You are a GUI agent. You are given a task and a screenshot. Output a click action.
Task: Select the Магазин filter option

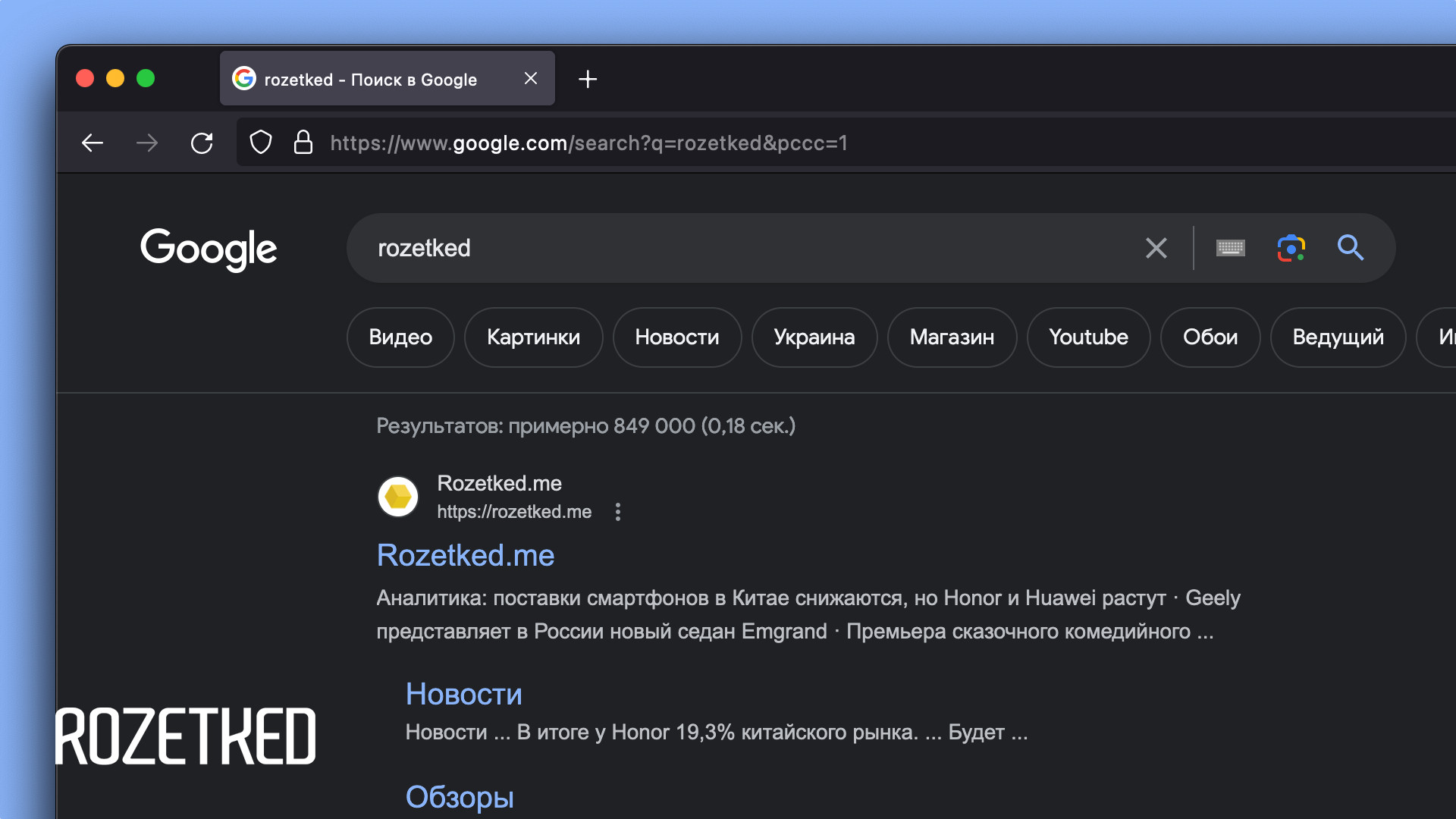952,337
